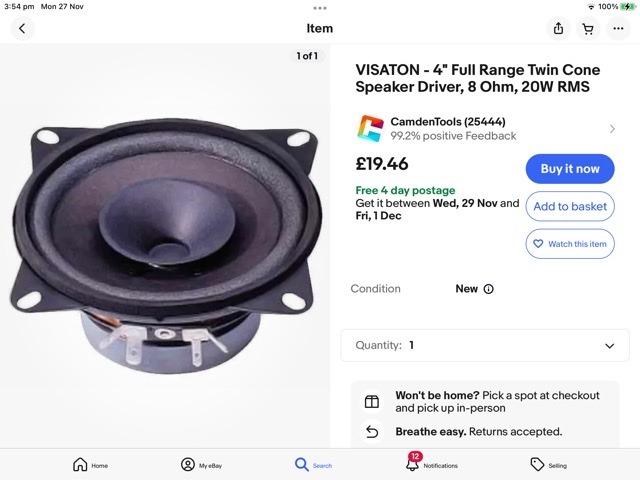Screen dimensions: 640x480
Task: Tap the returns accepted arrow icon
Action: (372, 431)
